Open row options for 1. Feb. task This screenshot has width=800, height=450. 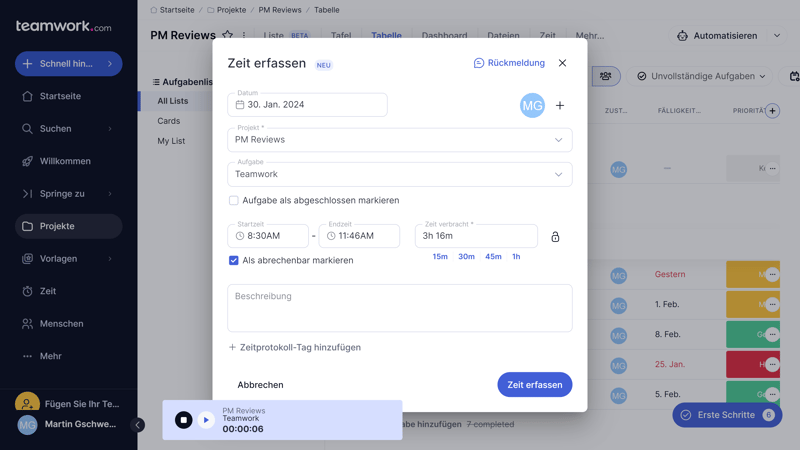coord(772,305)
